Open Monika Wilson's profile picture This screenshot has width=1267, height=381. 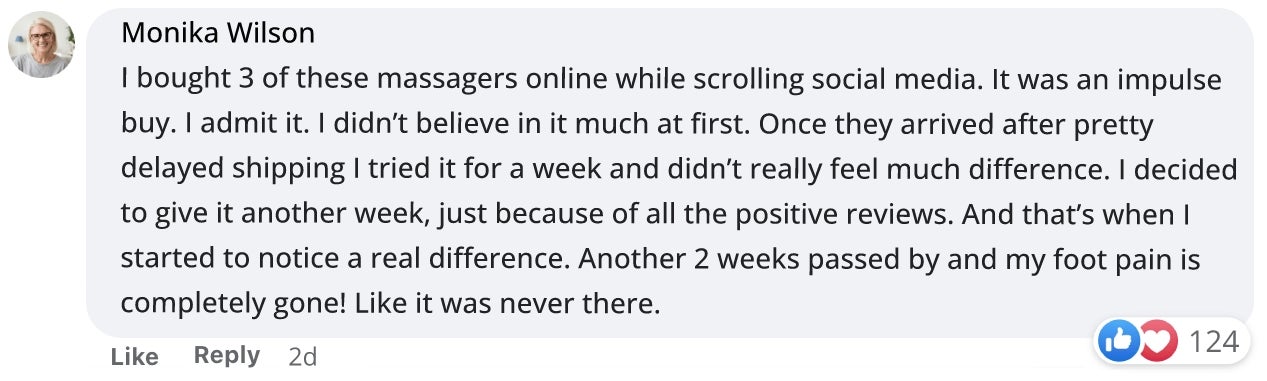point(42,45)
